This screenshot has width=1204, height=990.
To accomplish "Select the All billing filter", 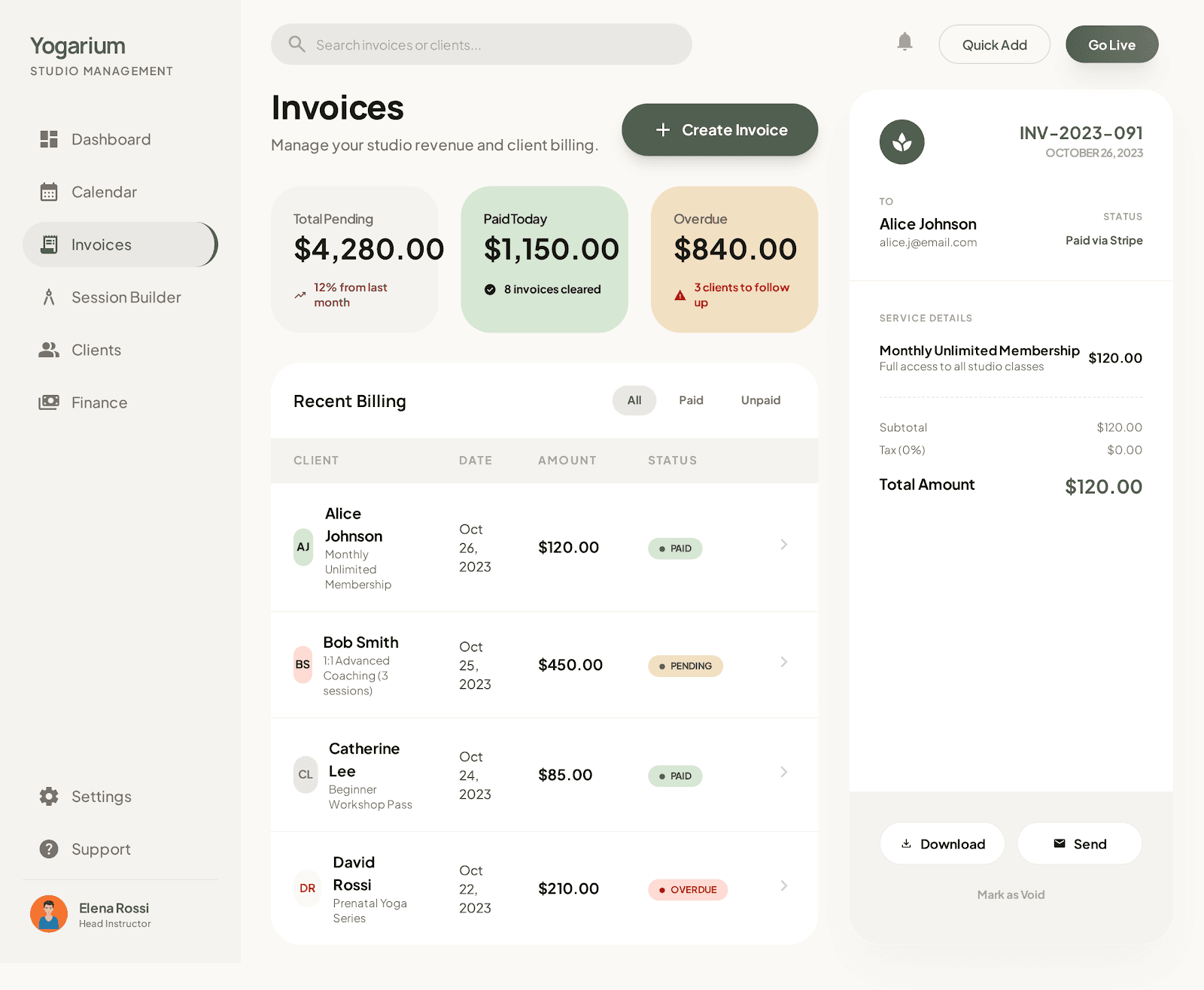I will tap(634, 400).
